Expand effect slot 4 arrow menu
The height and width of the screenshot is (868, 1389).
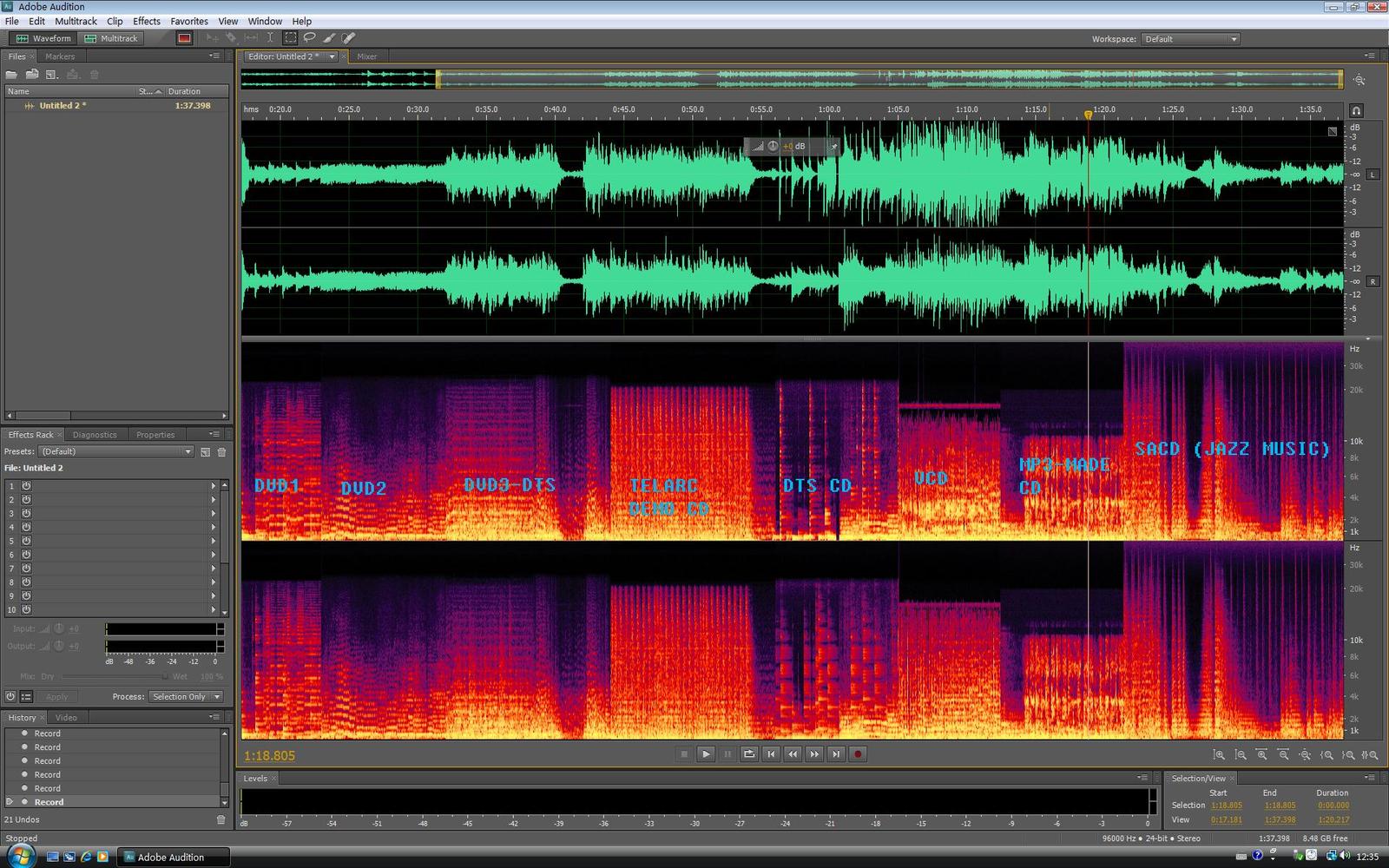click(214, 527)
